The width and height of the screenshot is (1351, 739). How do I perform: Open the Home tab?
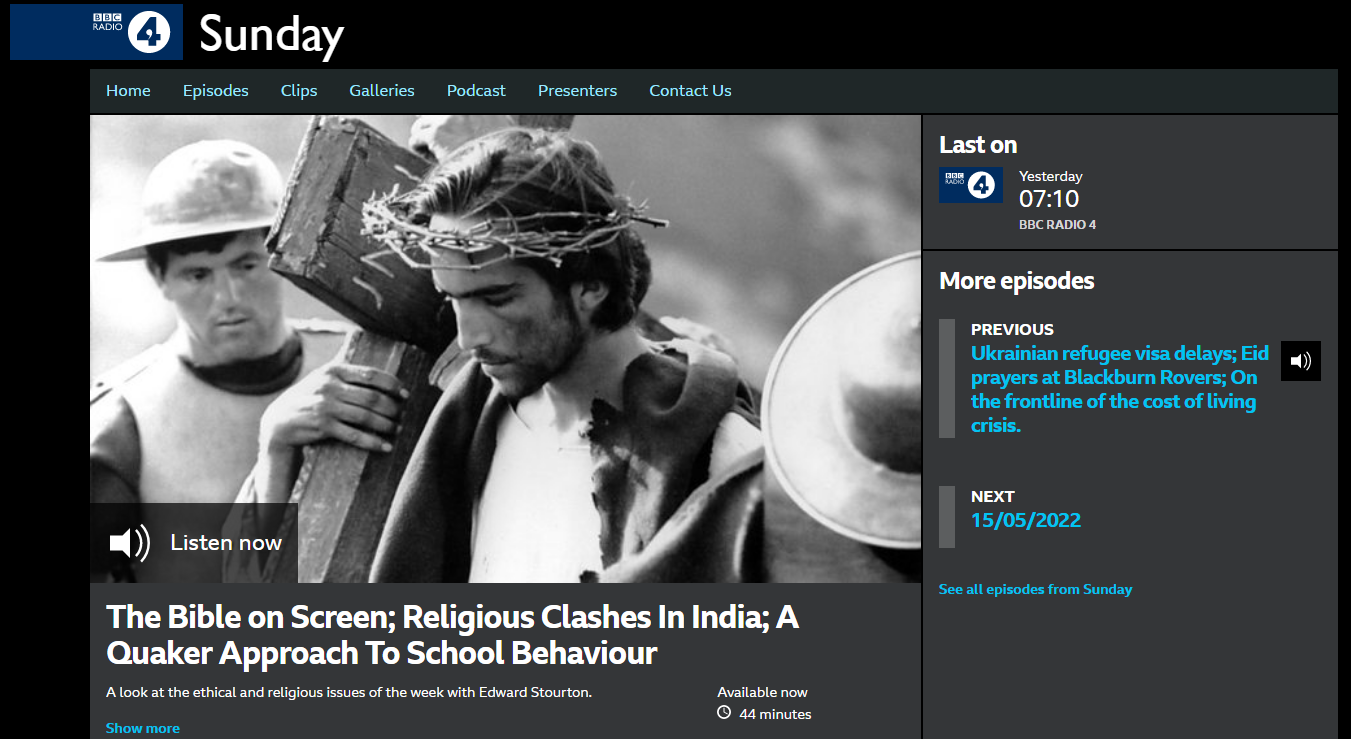tap(128, 91)
